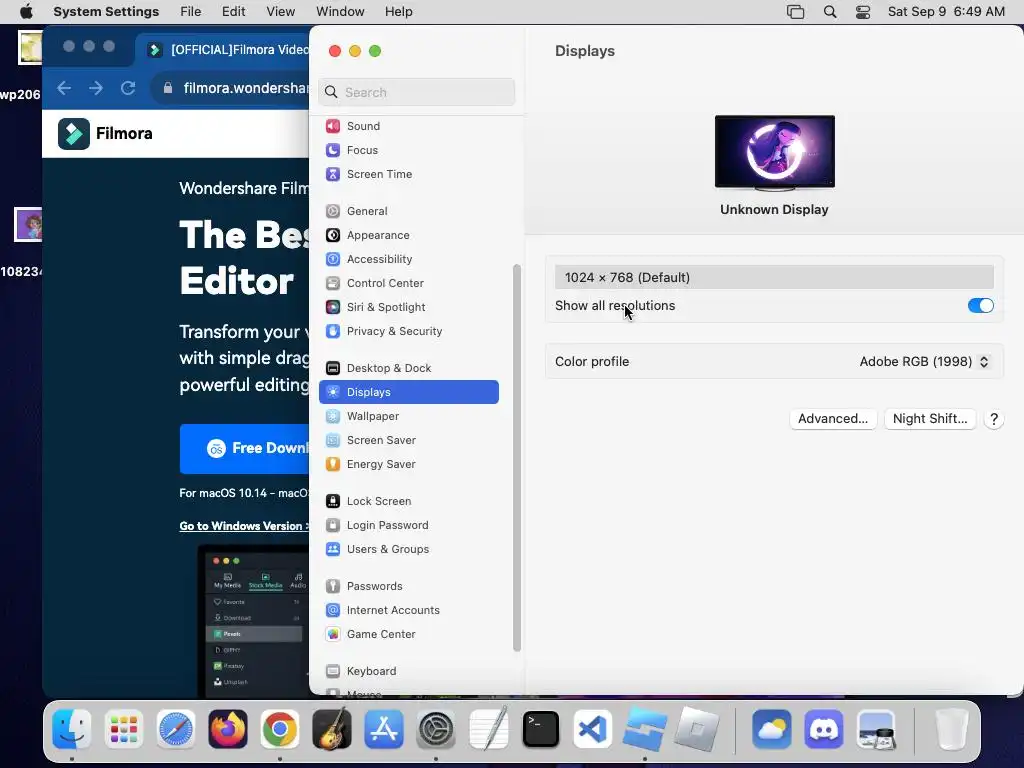Viewport: 1024px width, 768px height.
Task: Select the 1024 × 768 (Default) resolution
Action: pos(774,278)
